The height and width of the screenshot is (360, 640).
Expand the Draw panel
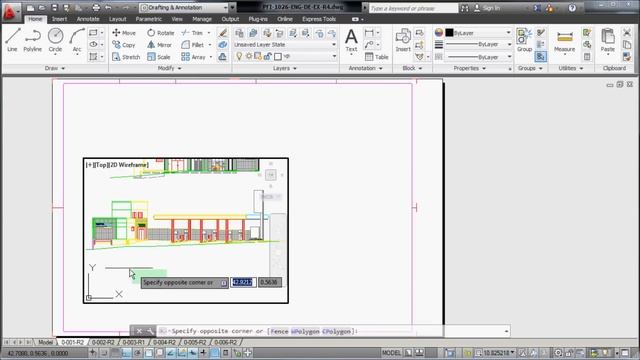55,68
